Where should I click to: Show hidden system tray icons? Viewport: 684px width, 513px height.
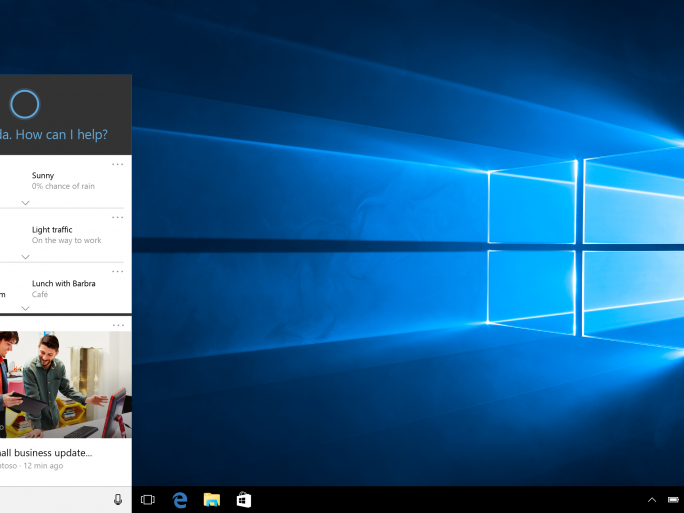[652, 500]
